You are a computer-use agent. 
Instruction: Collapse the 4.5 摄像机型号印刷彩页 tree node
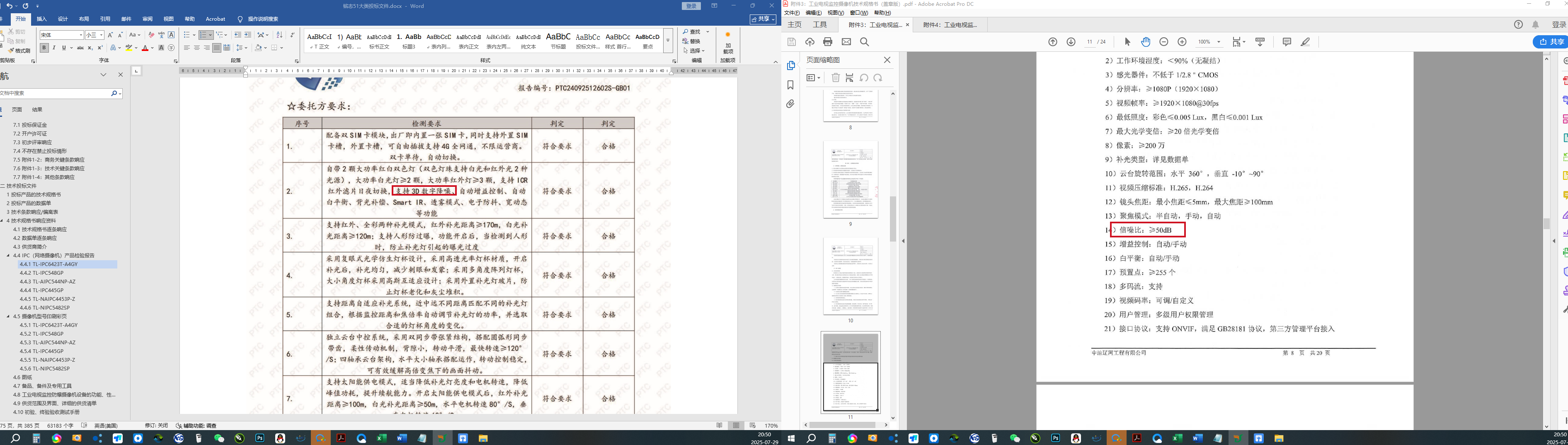click(9, 317)
